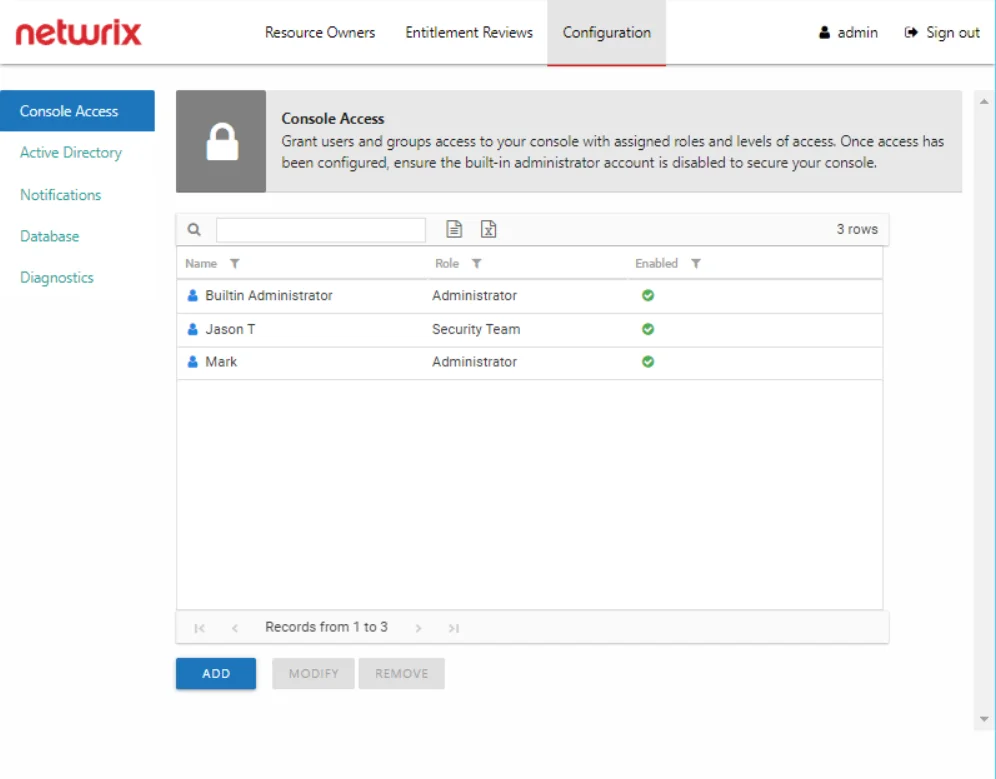Click the Enabled column header
996x779 pixels.
pos(656,264)
